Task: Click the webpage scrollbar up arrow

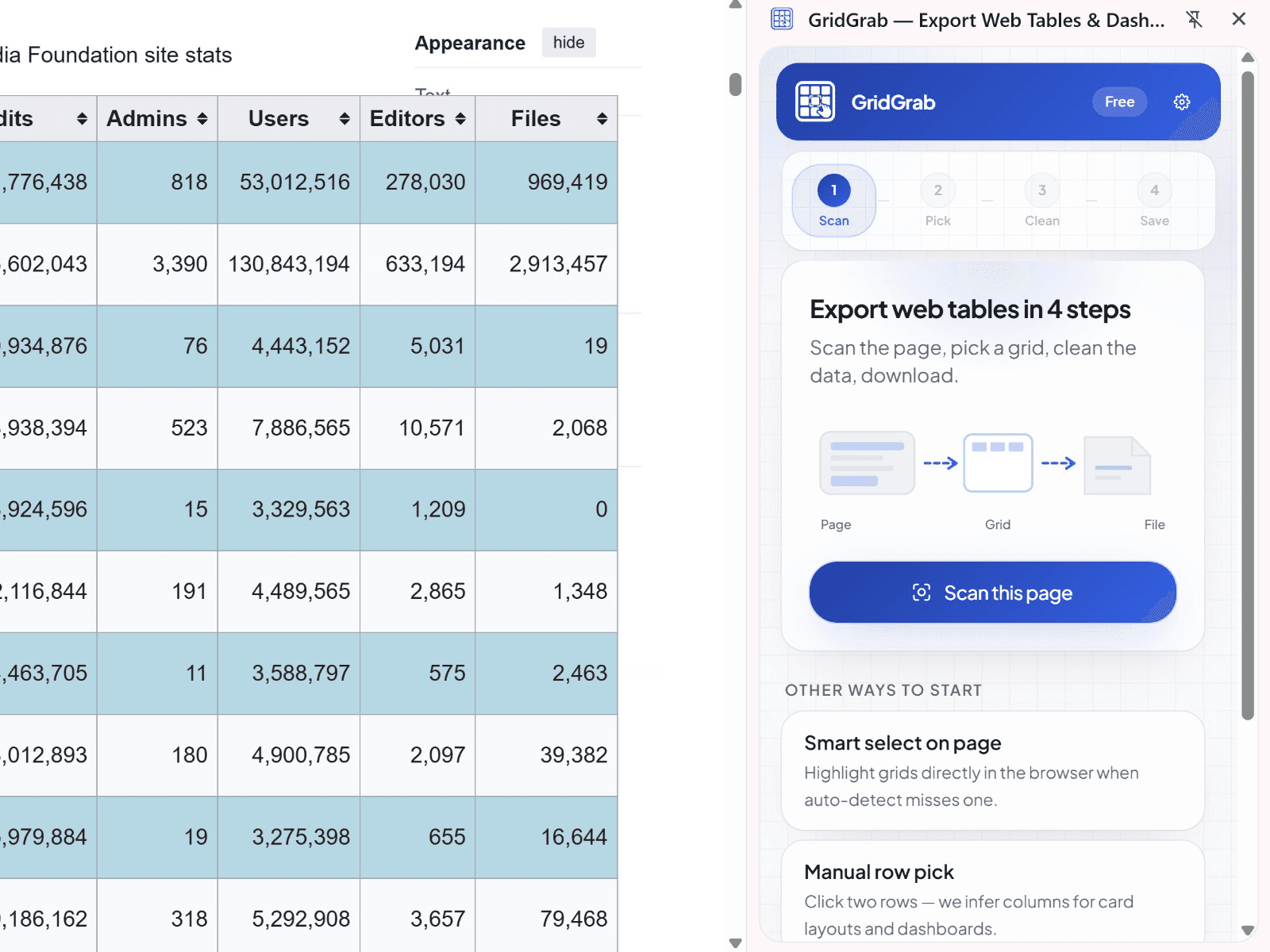Action: [x=736, y=6]
